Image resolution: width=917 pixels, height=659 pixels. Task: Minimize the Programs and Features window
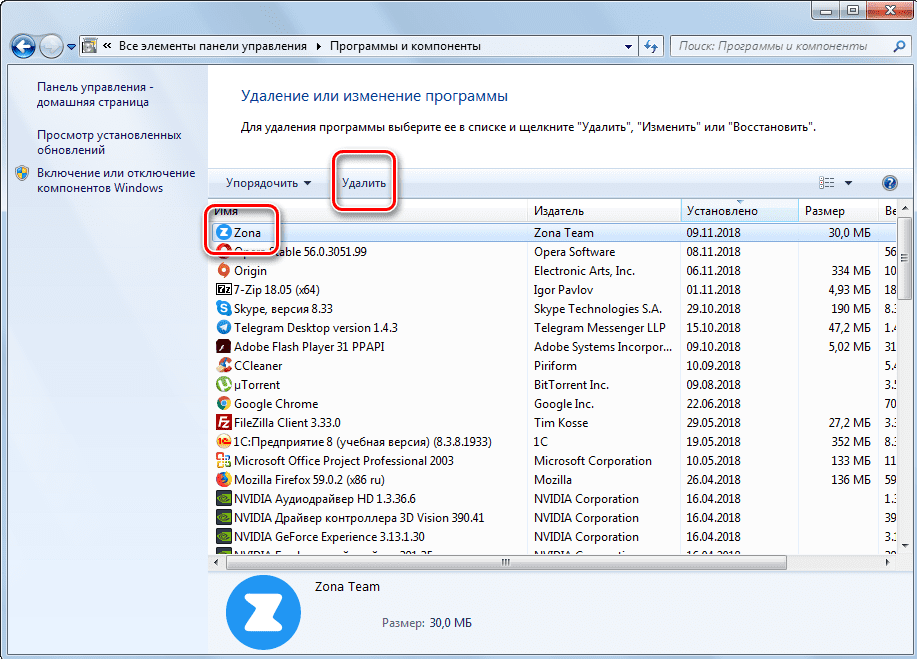tap(826, 11)
